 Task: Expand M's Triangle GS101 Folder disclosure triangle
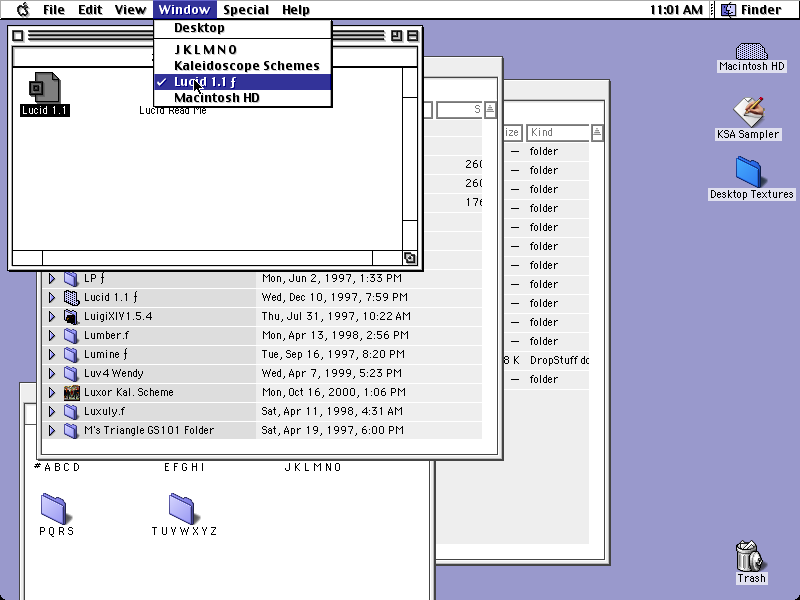pos(52,431)
